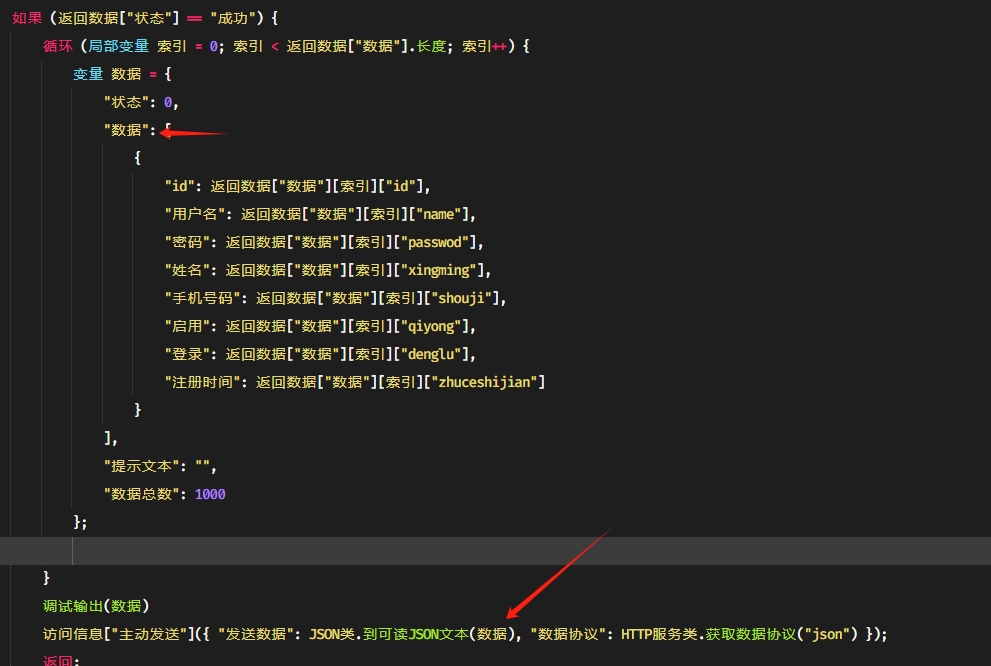Click the 长度 property in the loop condition
The width and height of the screenshot is (991, 666).
point(431,46)
